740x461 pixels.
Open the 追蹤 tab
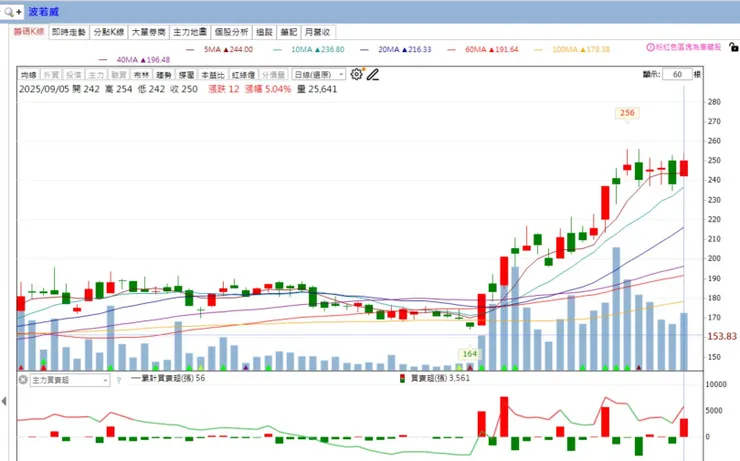pos(264,32)
